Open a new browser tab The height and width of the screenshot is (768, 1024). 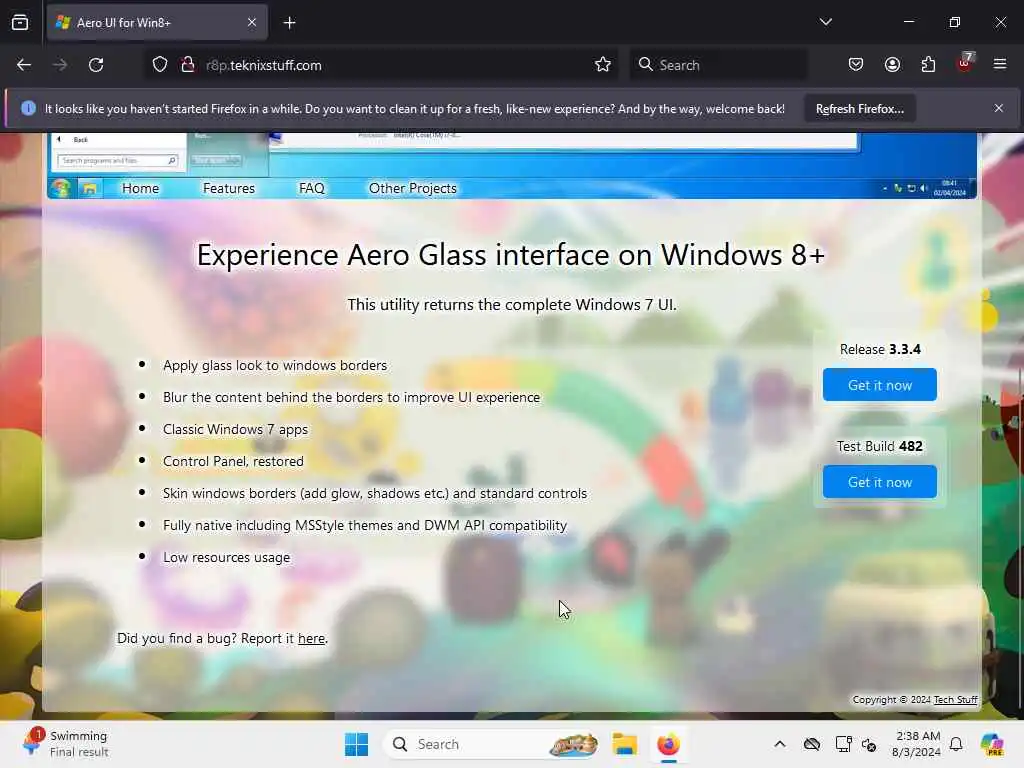point(289,23)
